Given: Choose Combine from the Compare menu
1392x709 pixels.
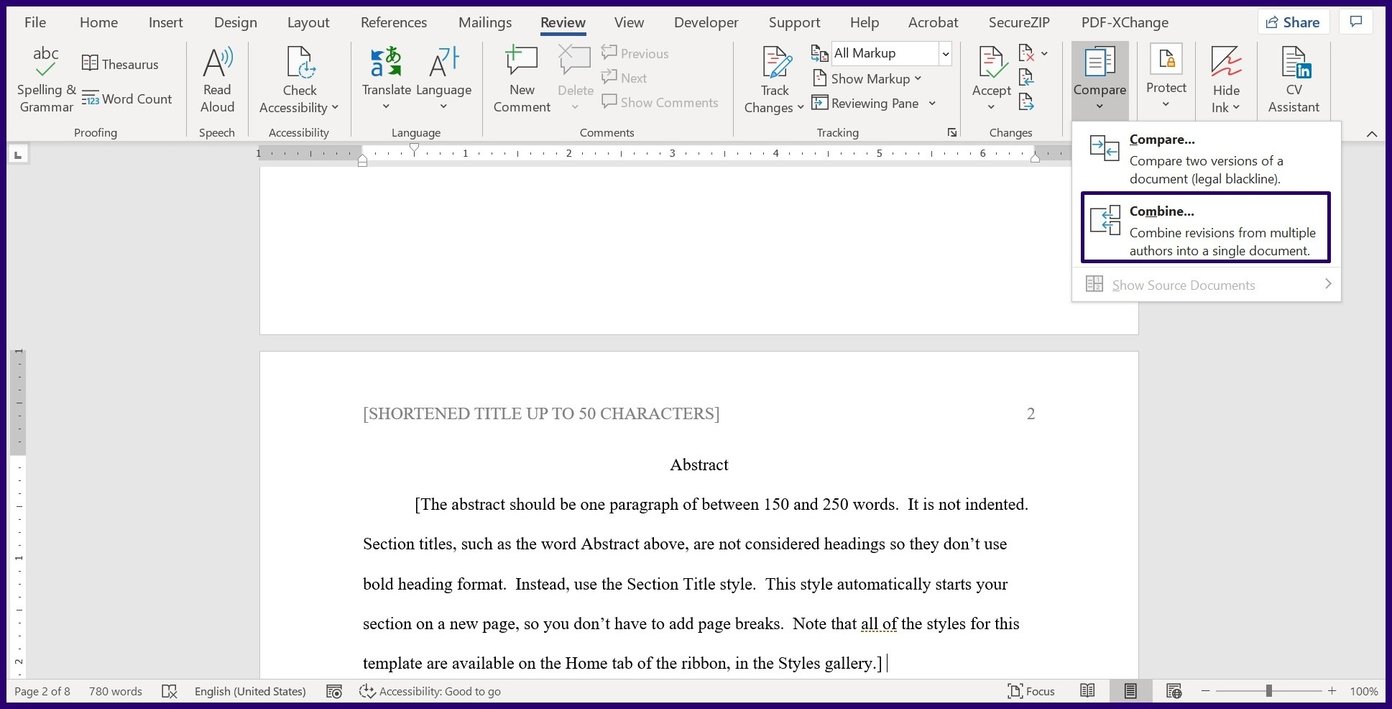Looking at the screenshot, I should coord(1205,228).
